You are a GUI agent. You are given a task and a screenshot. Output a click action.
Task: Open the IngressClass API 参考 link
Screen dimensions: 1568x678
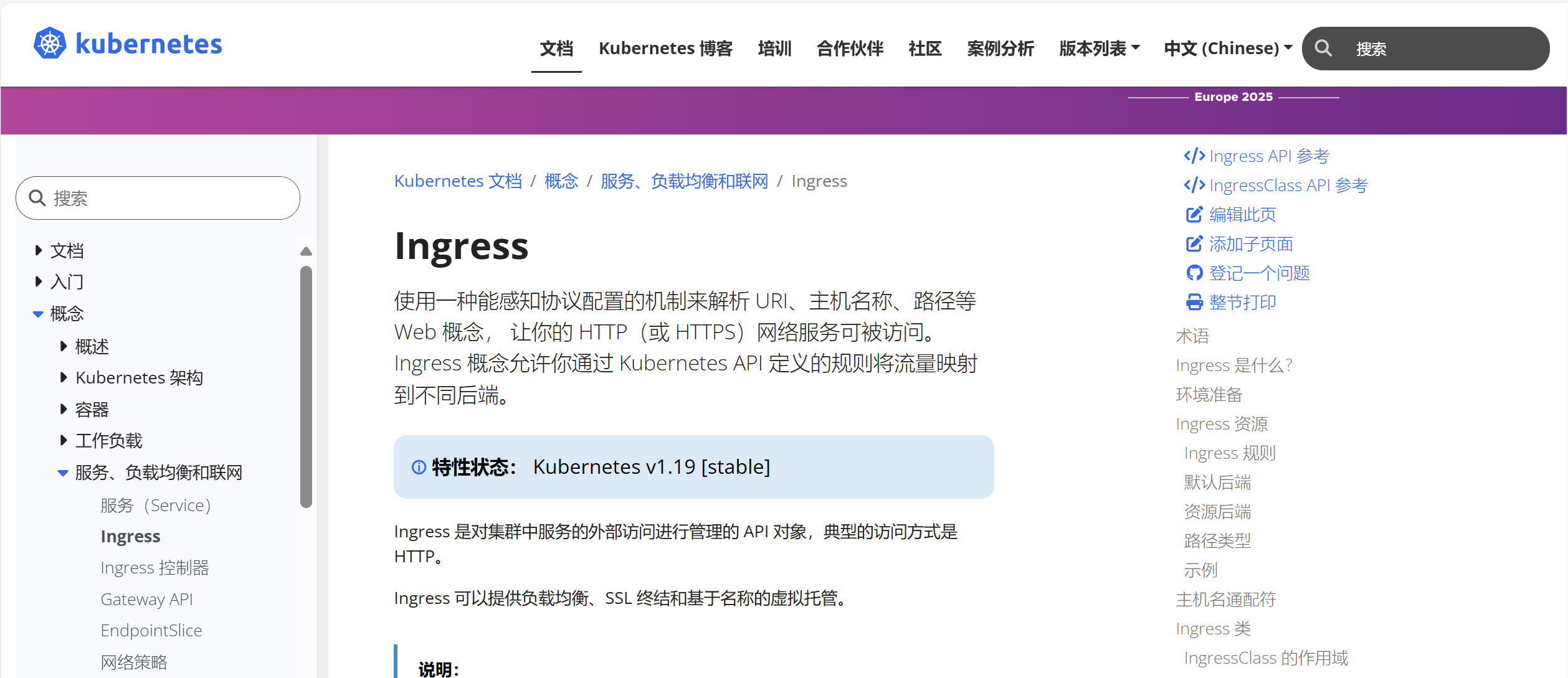1288,185
